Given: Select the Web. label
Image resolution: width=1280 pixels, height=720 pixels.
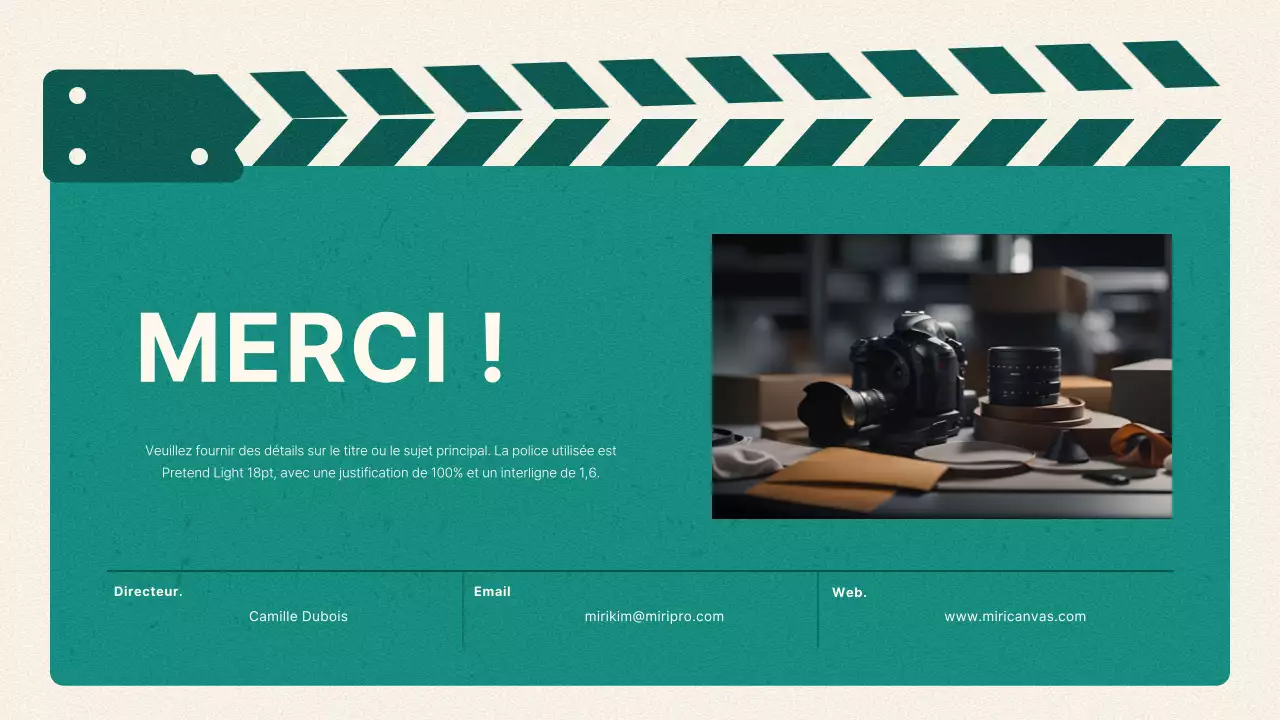Looking at the screenshot, I should 850,592.
